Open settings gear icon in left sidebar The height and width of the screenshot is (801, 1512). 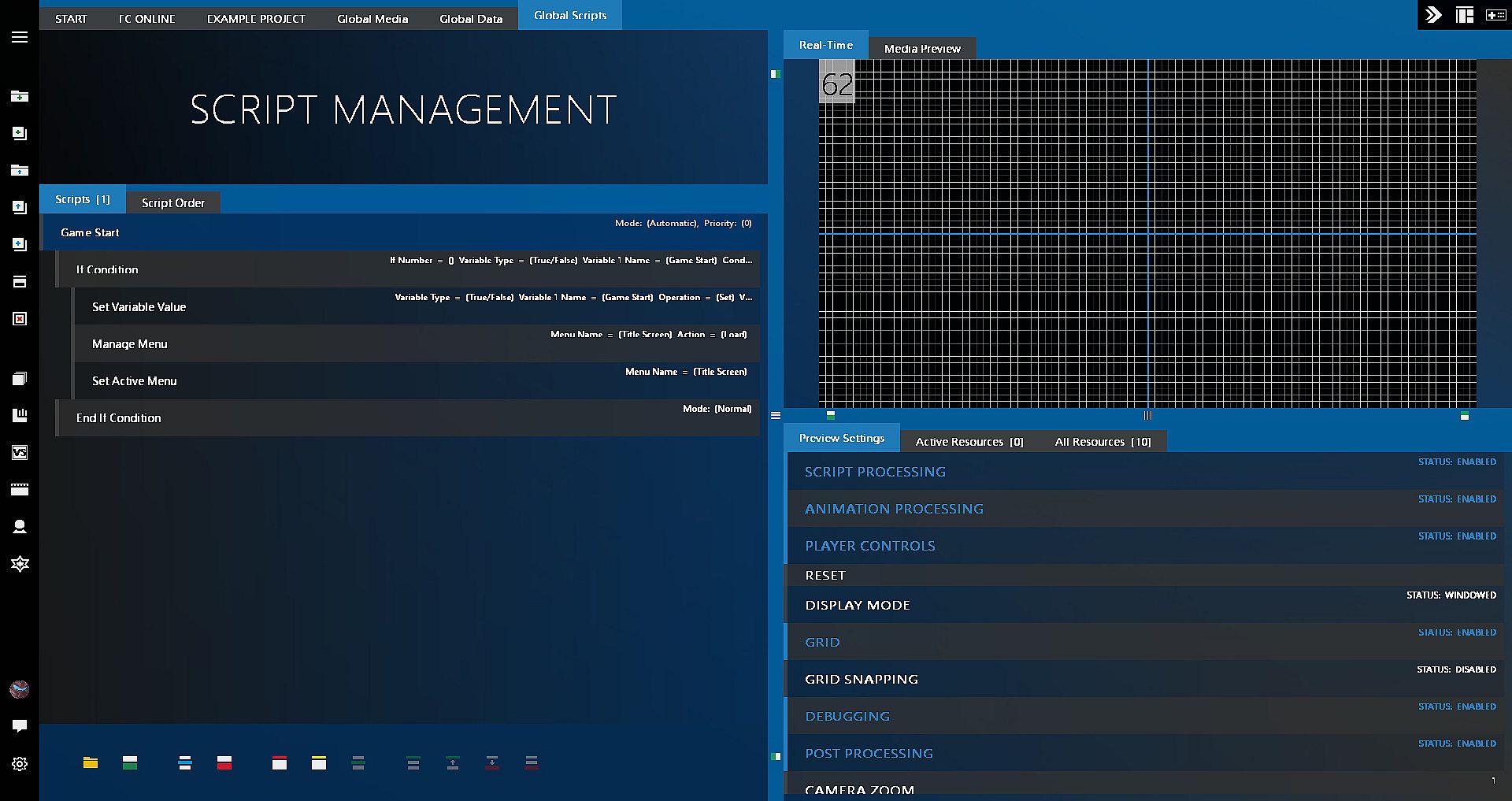pos(20,763)
